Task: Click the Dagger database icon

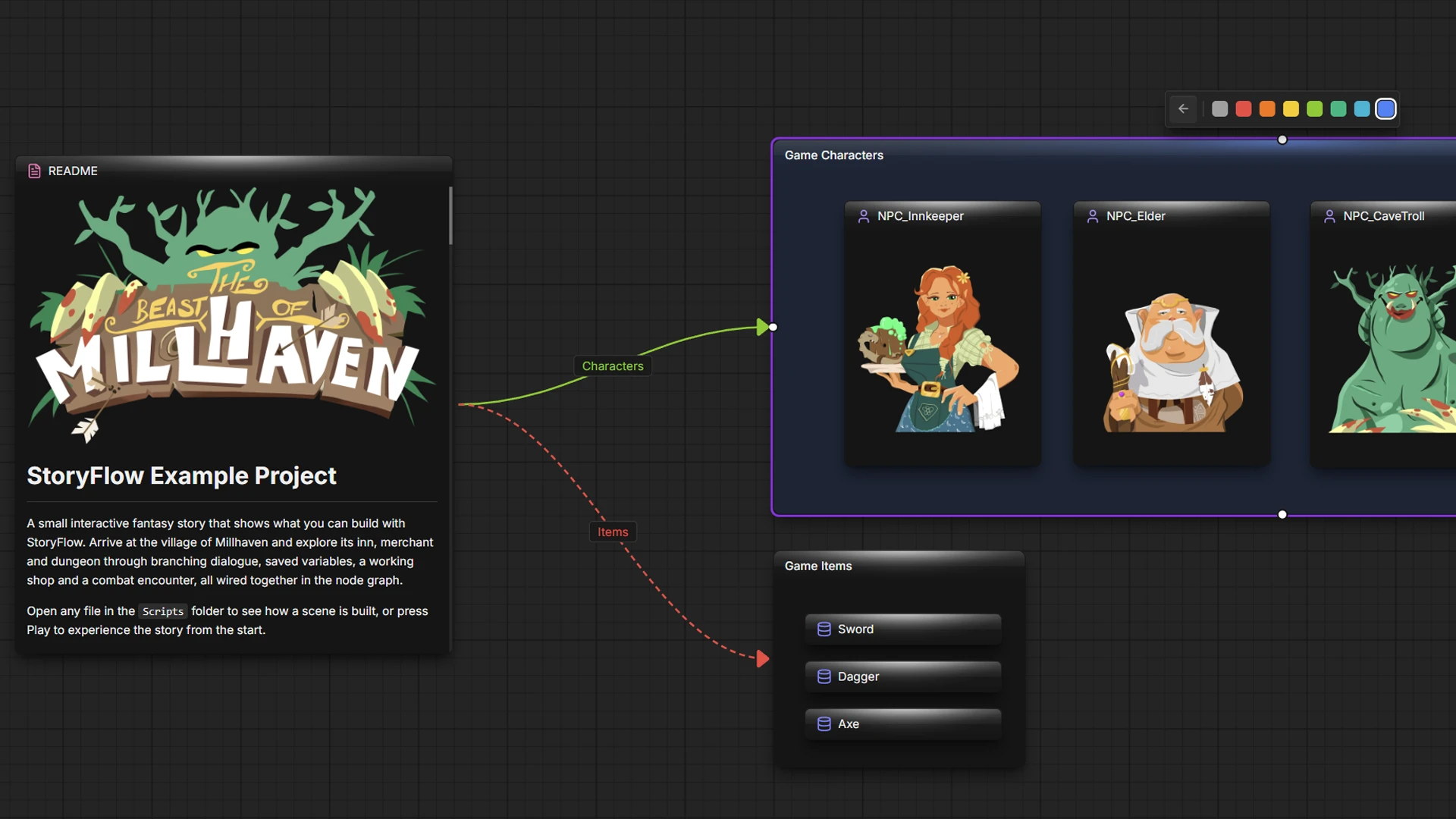Action: [x=824, y=677]
